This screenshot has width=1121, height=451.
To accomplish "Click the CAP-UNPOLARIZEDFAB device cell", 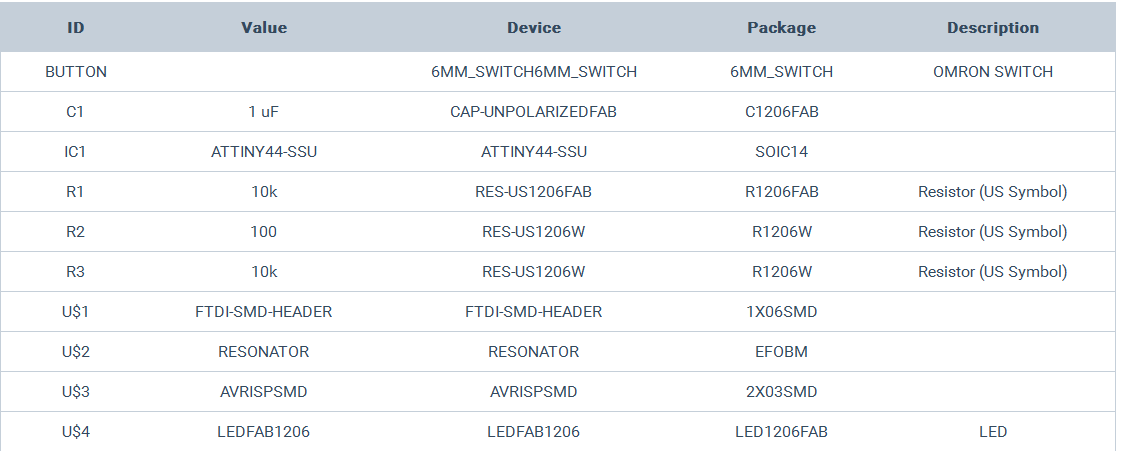I will pyautogui.click(x=534, y=112).
